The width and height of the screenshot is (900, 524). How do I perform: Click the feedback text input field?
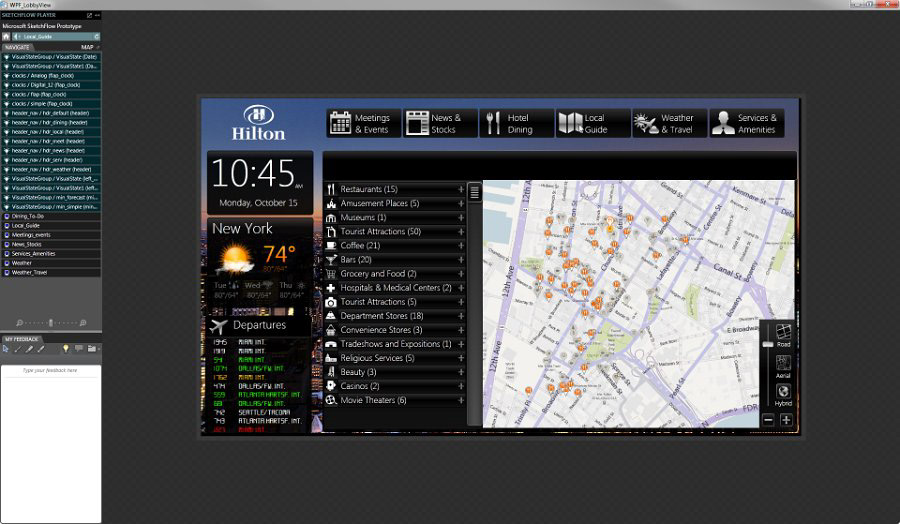pos(51,444)
